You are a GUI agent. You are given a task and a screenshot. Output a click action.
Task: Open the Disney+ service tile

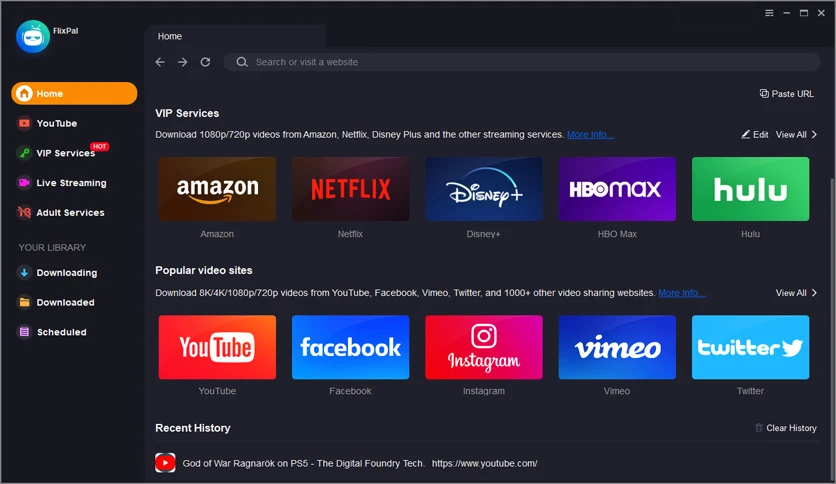[484, 189]
